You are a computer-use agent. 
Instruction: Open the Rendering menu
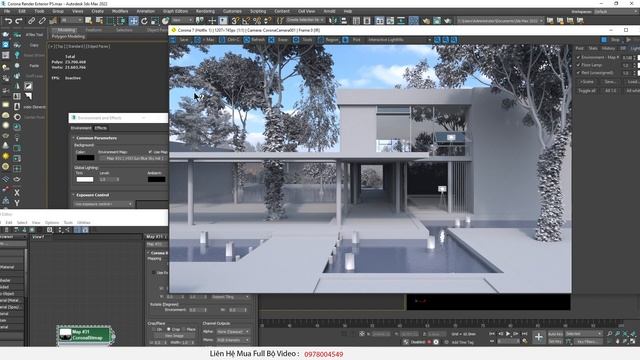click(x=205, y=11)
